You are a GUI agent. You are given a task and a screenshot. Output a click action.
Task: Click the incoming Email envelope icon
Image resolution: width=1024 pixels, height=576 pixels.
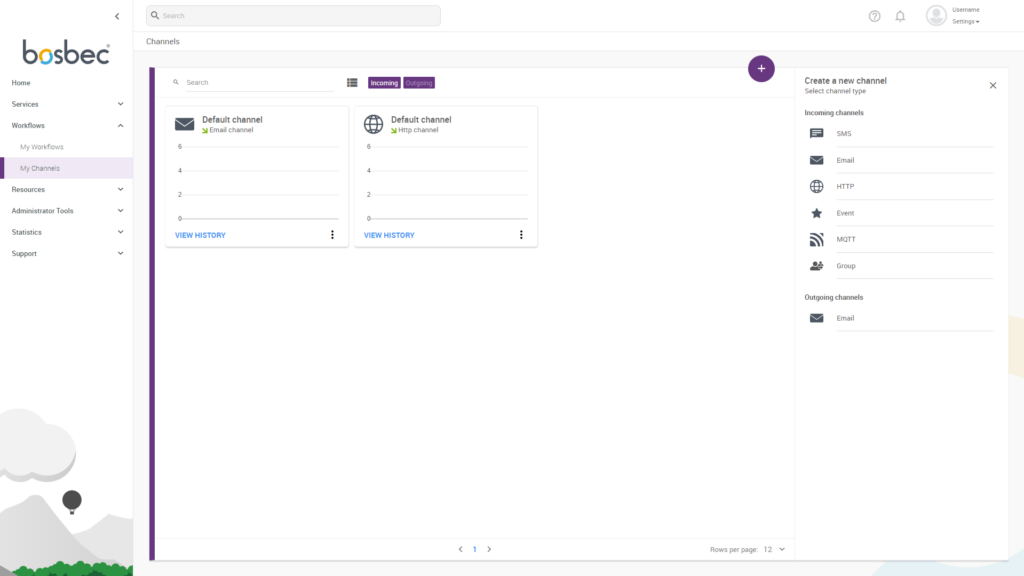[x=816, y=160]
